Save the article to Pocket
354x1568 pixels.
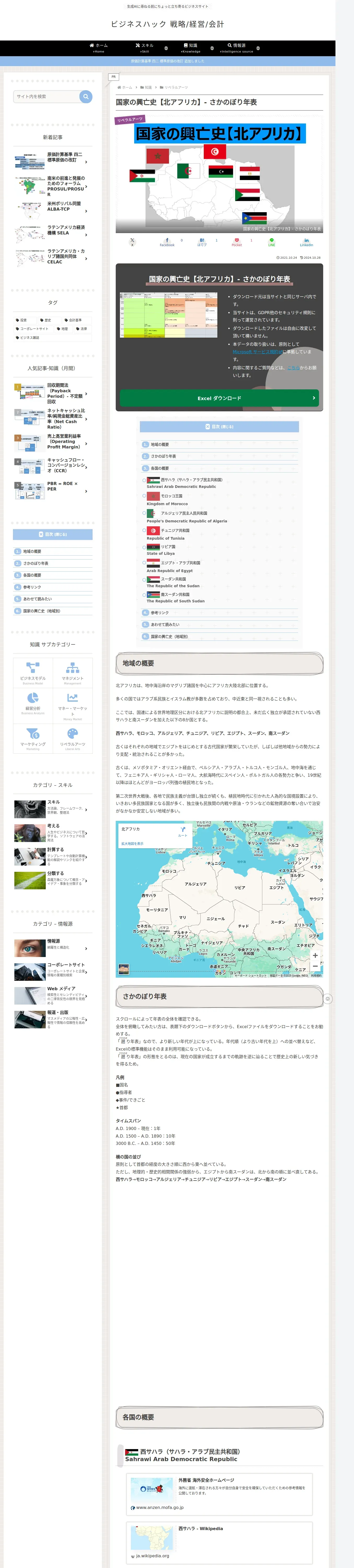pos(237,242)
